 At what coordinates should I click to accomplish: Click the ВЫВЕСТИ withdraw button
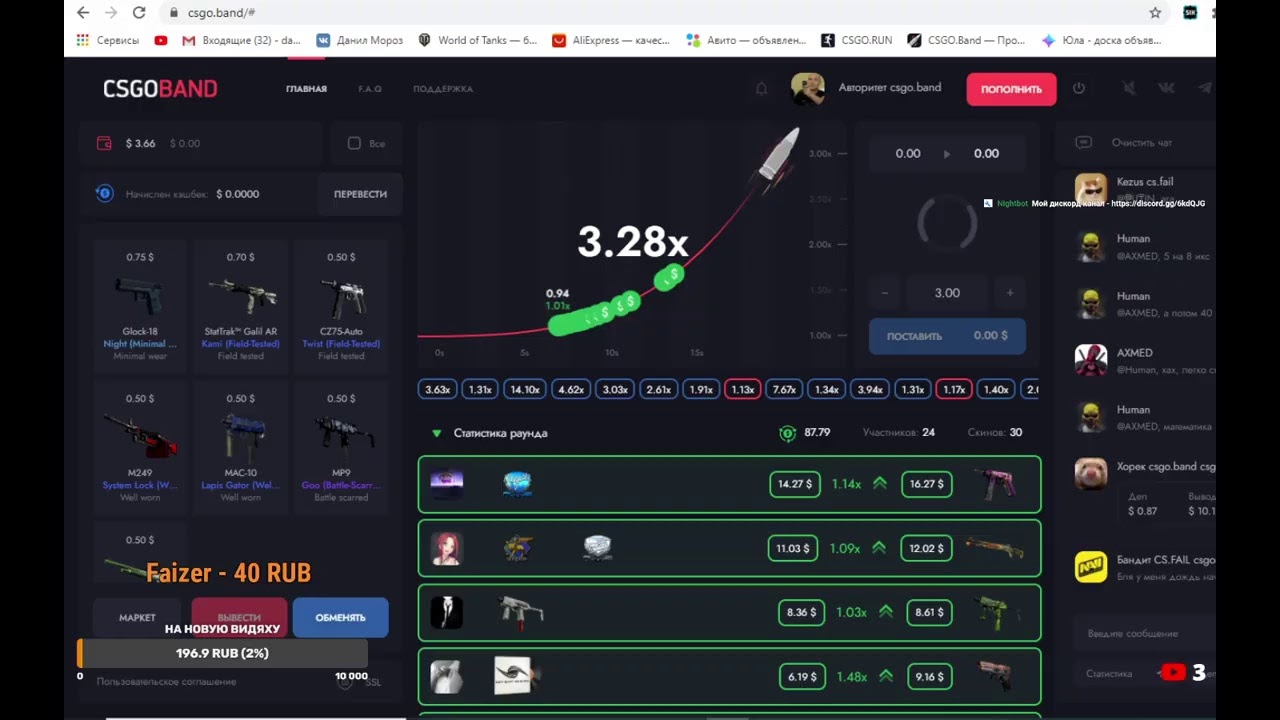[239, 618]
